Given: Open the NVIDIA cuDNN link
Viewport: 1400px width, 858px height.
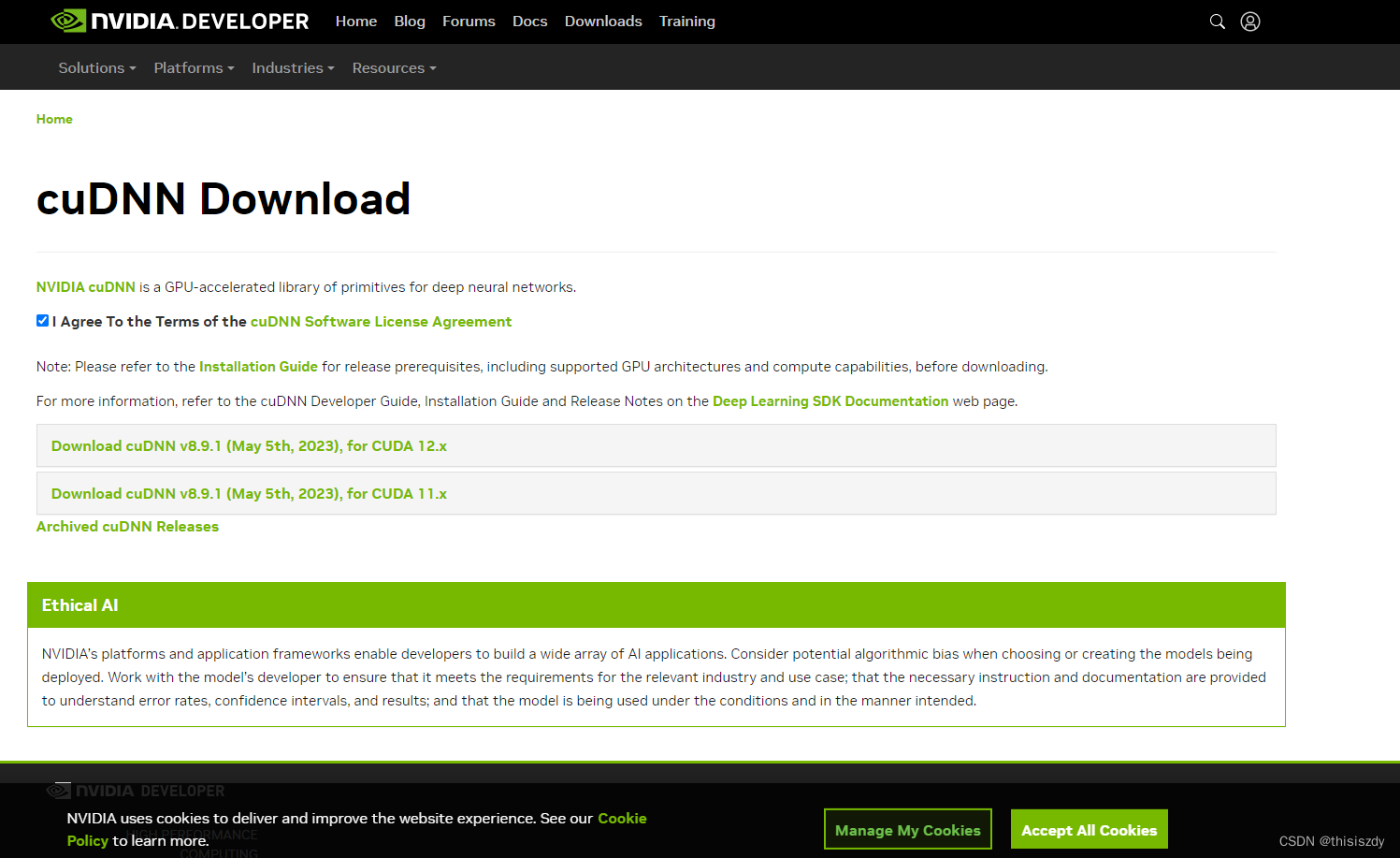Looking at the screenshot, I should (x=86, y=287).
